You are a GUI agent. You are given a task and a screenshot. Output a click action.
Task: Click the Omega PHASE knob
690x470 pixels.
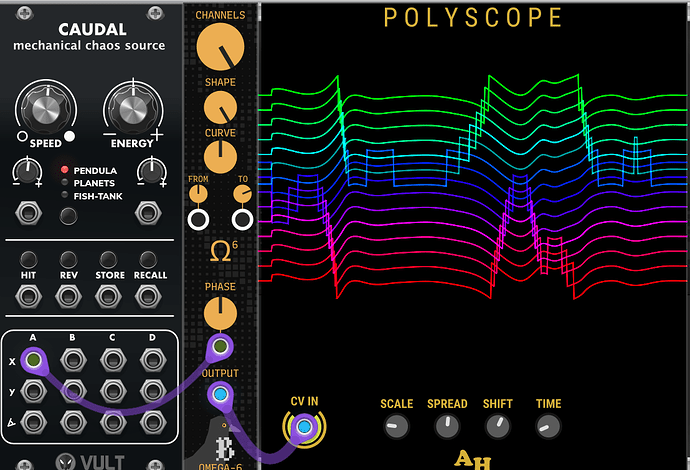(220, 313)
